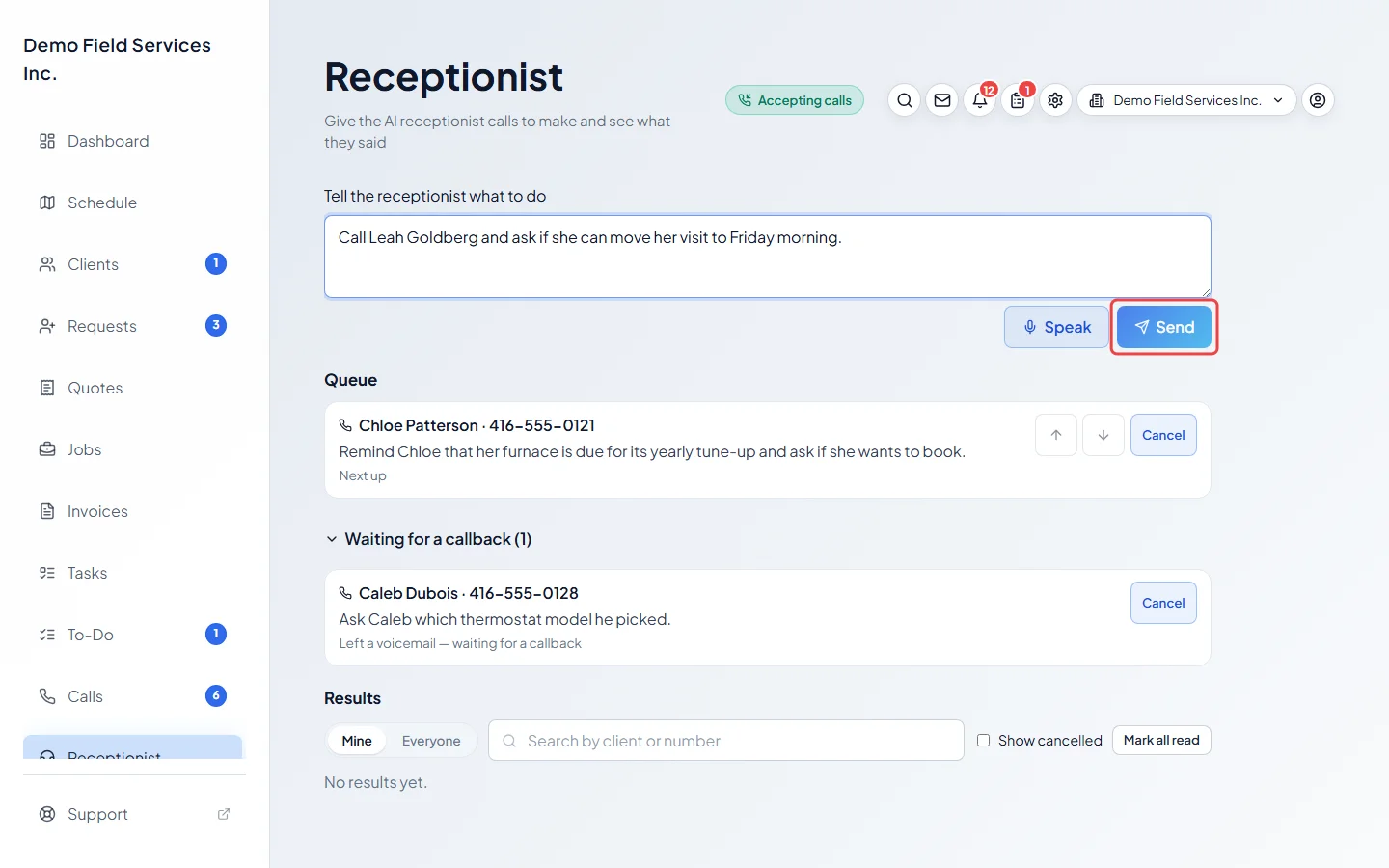Image resolution: width=1389 pixels, height=868 pixels.
Task: Open the mail inbox icon
Action: (942, 100)
